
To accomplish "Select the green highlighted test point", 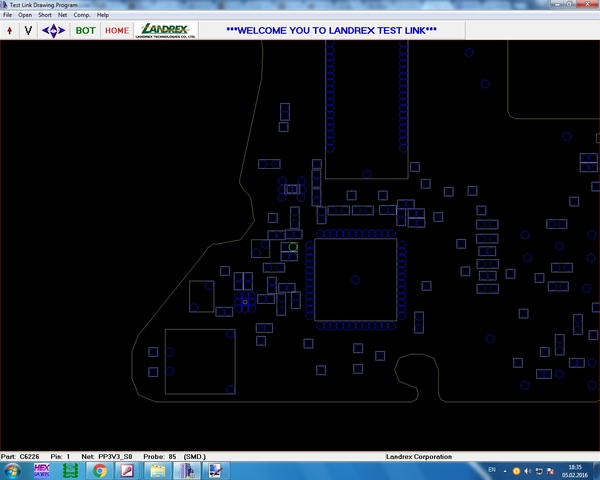I will (293, 247).
